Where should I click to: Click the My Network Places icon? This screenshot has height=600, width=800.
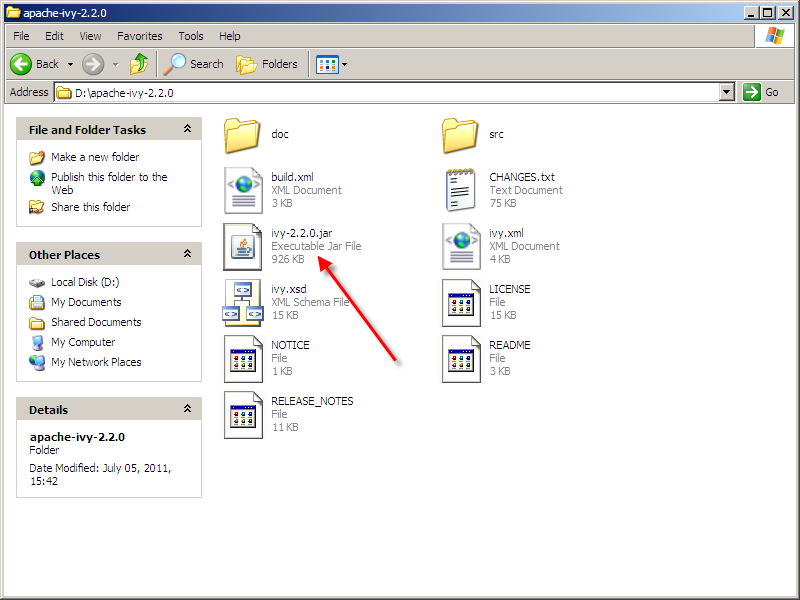tap(37, 362)
